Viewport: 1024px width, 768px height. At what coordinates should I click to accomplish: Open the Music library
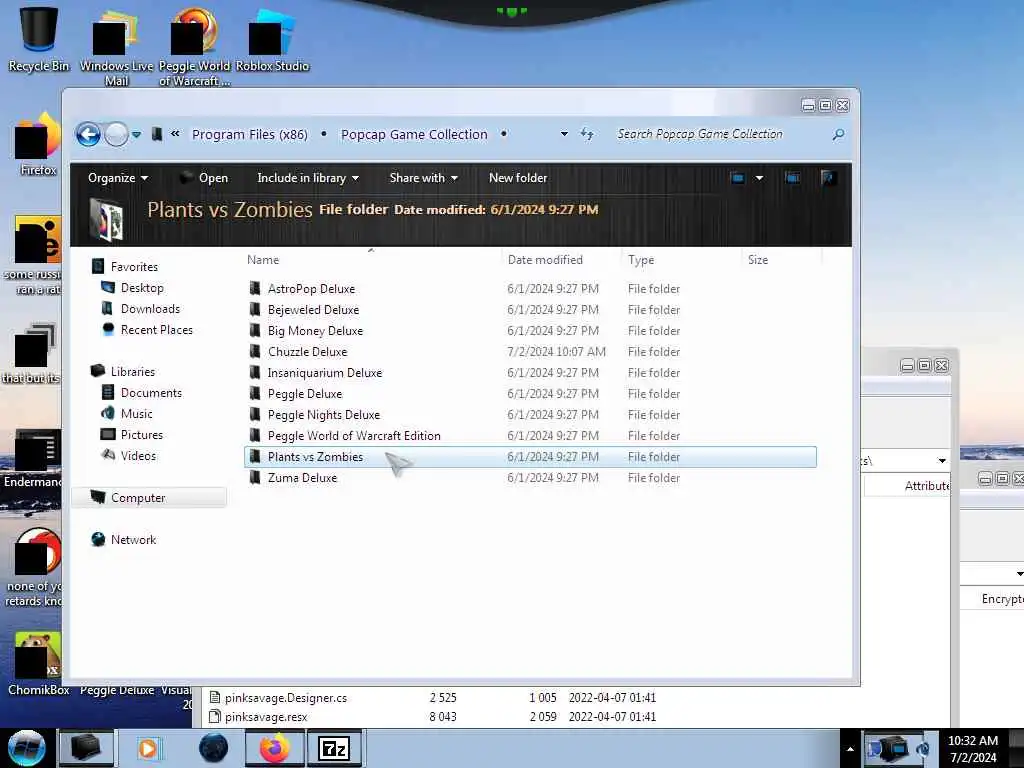pos(136,413)
